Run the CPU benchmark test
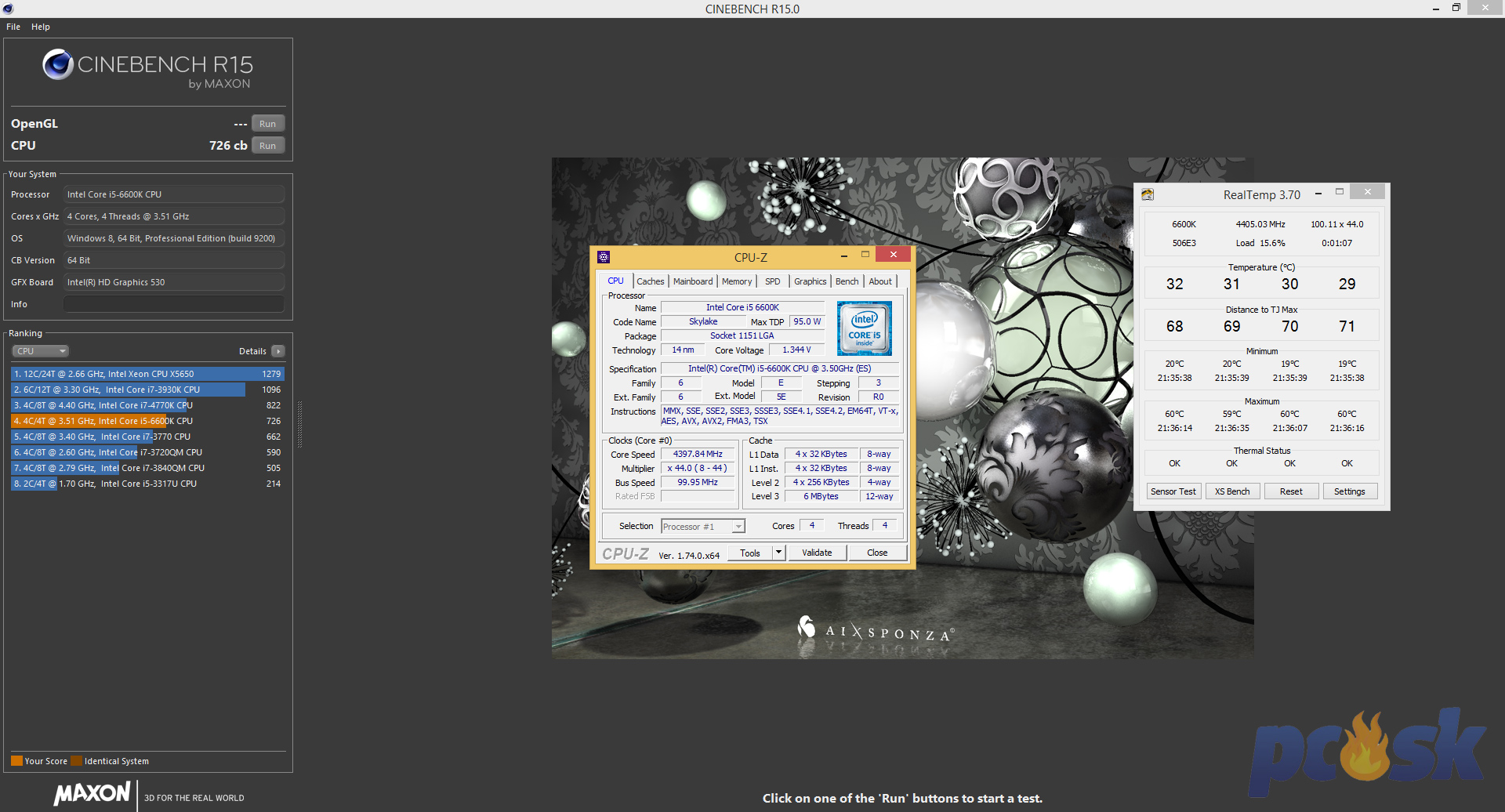The image size is (1505, 812). tap(267, 146)
